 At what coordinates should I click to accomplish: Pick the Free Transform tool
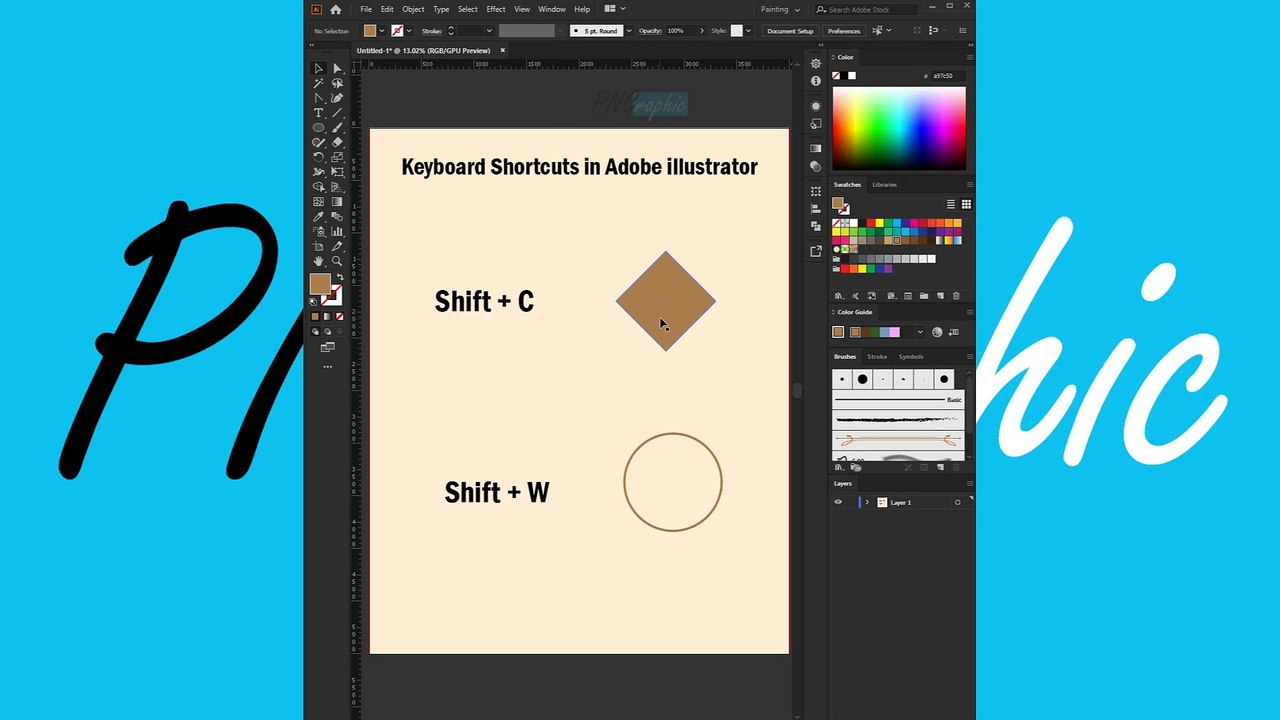(x=337, y=172)
